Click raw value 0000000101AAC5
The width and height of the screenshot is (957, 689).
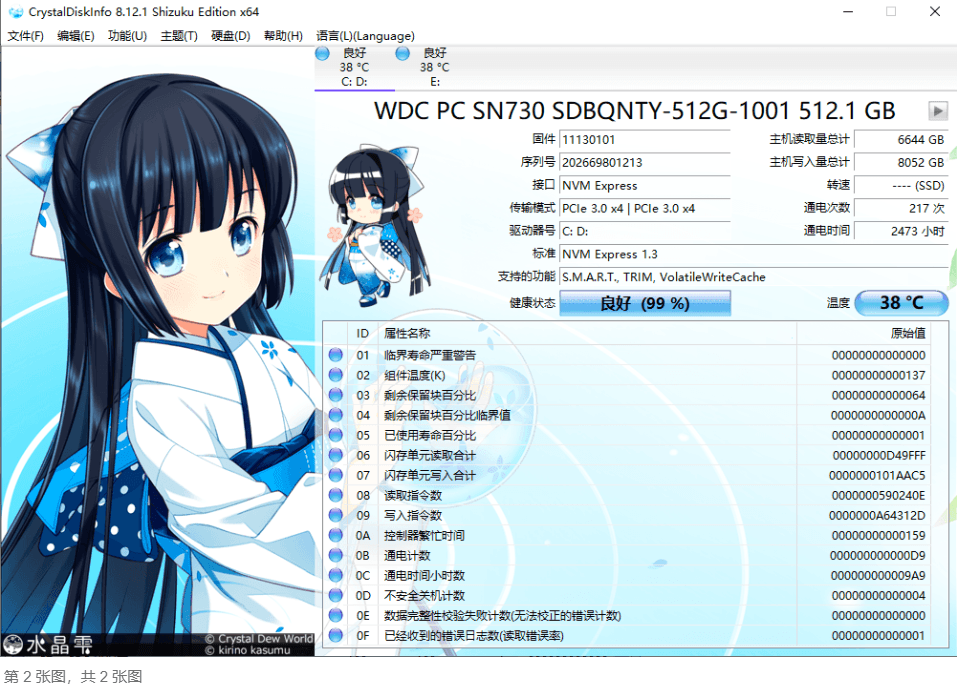[877, 475]
